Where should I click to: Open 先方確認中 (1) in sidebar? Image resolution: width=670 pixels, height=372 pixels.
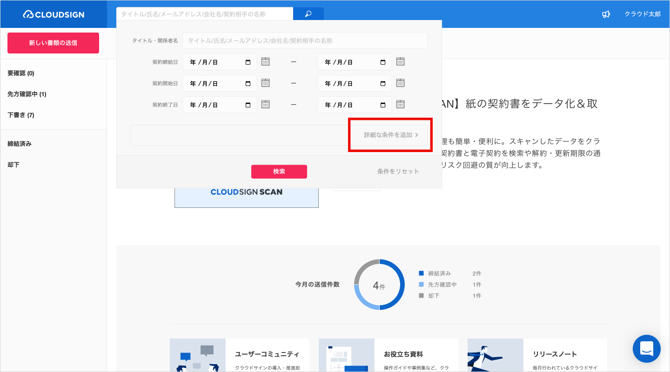point(27,94)
